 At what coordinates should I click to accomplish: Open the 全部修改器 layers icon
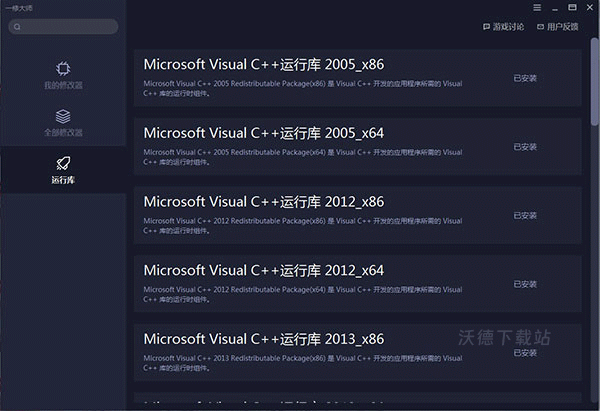click(63, 116)
